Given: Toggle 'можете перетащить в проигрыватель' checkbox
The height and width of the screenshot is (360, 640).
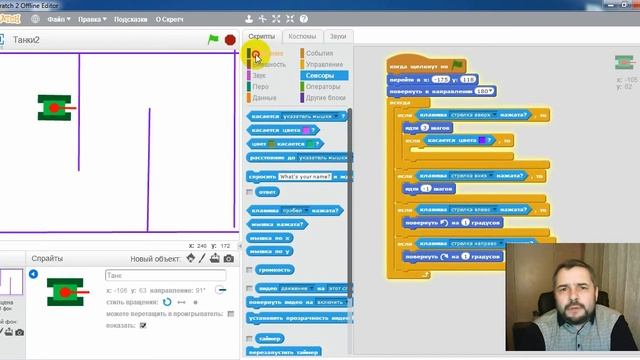Looking at the screenshot, I should click(x=231, y=314).
